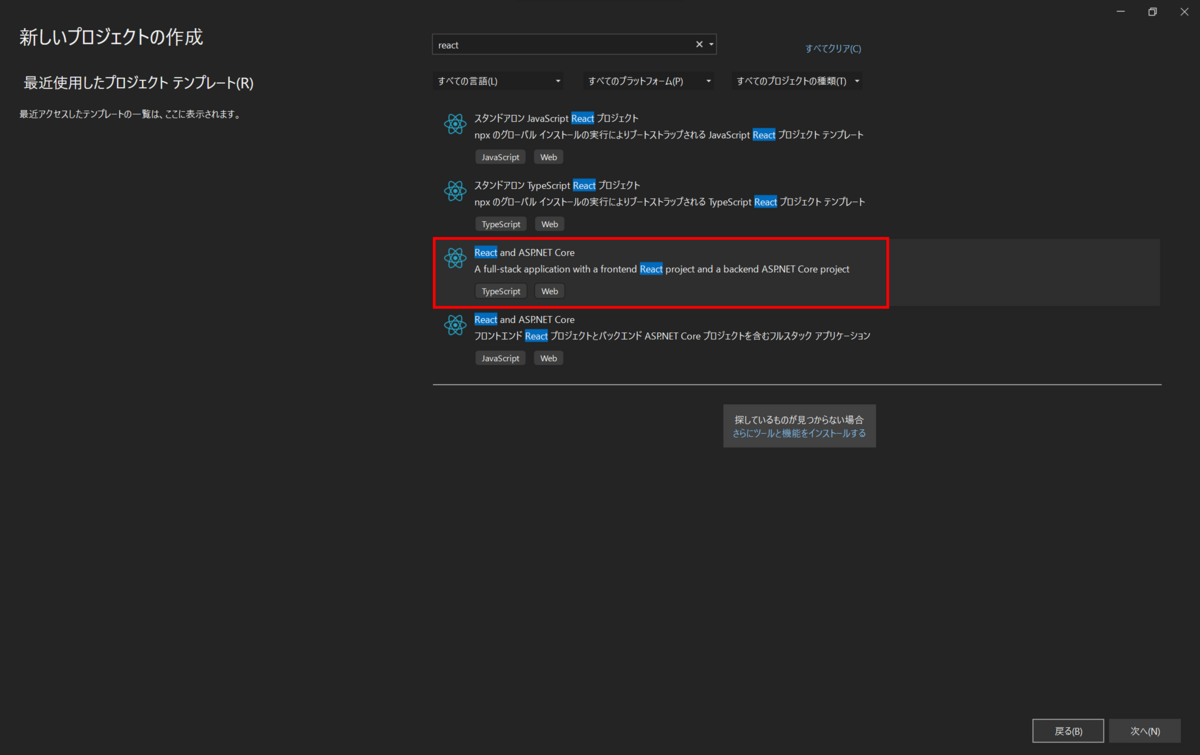The width and height of the screenshot is (1200, 755).
Task: Click Web tag under last React and ASP.NET Core template
Action: 549,358
